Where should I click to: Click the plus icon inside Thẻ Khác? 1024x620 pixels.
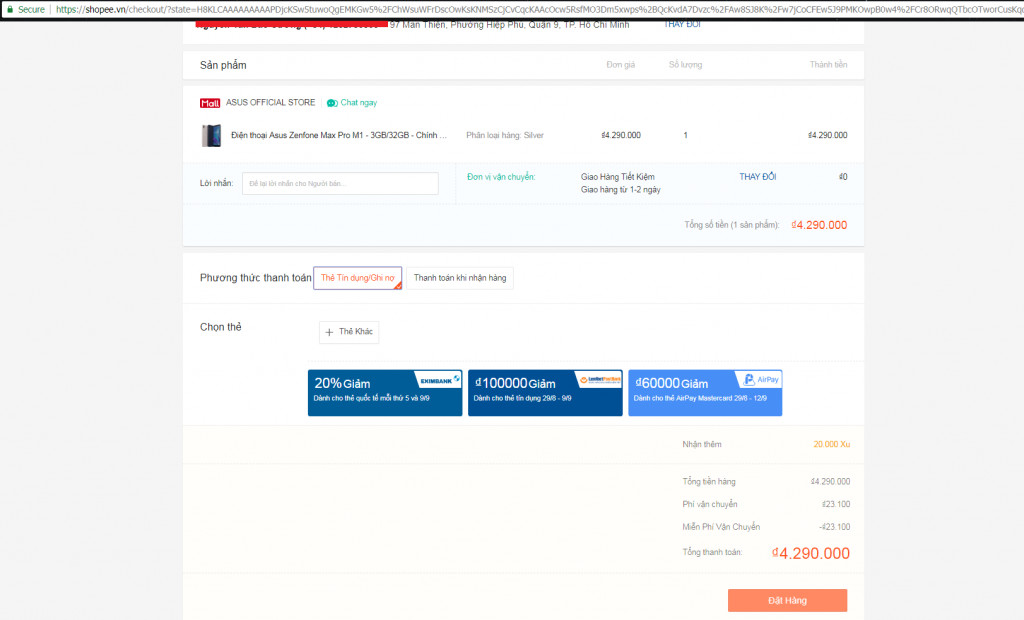[x=330, y=332]
